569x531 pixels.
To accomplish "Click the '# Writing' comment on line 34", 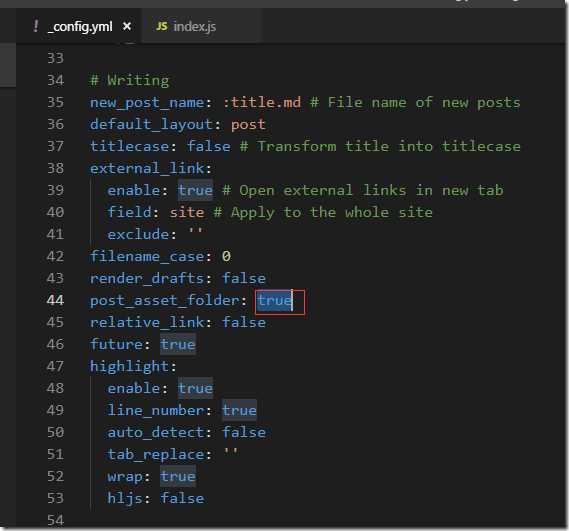I will tap(130, 80).
